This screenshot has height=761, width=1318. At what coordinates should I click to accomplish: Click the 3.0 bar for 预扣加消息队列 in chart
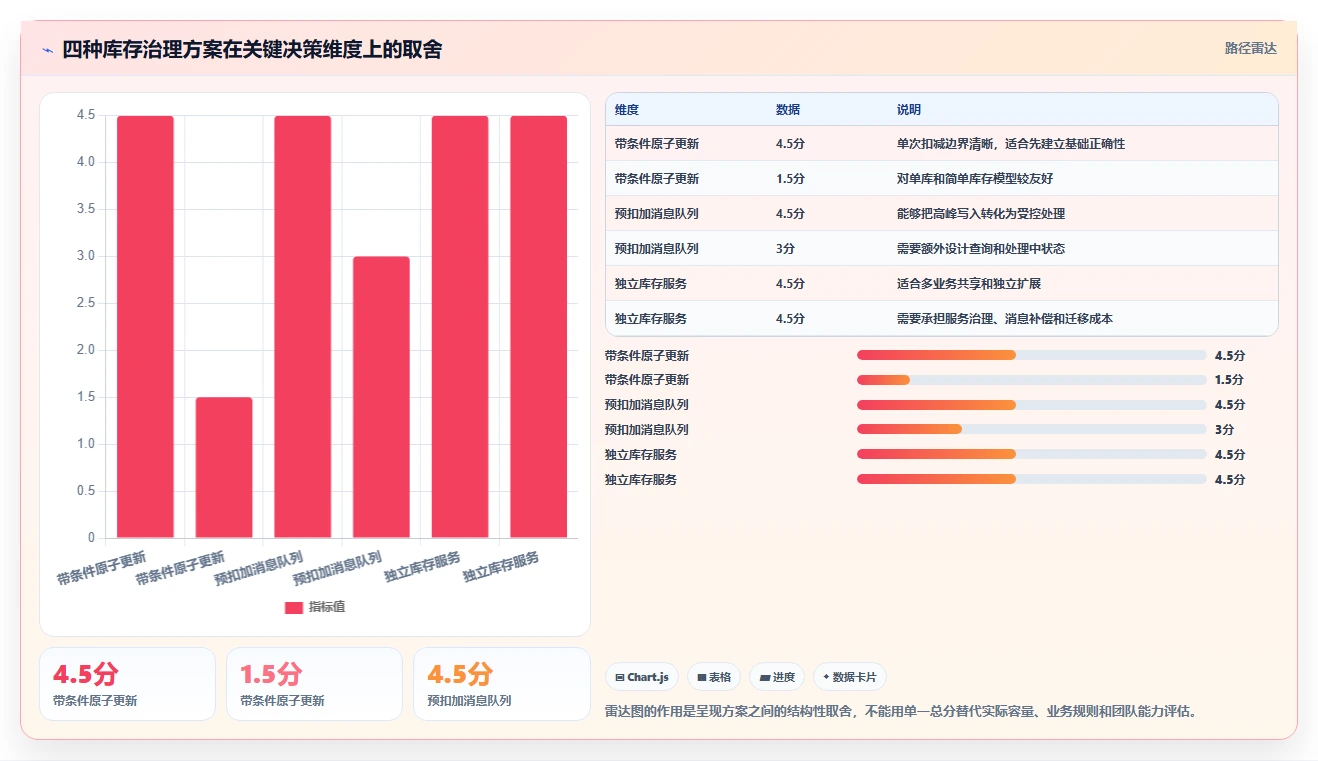(x=381, y=397)
